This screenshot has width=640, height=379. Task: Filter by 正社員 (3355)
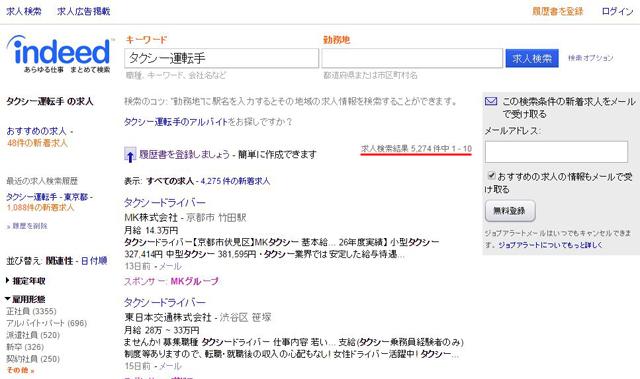pyautogui.click(x=31, y=311)
